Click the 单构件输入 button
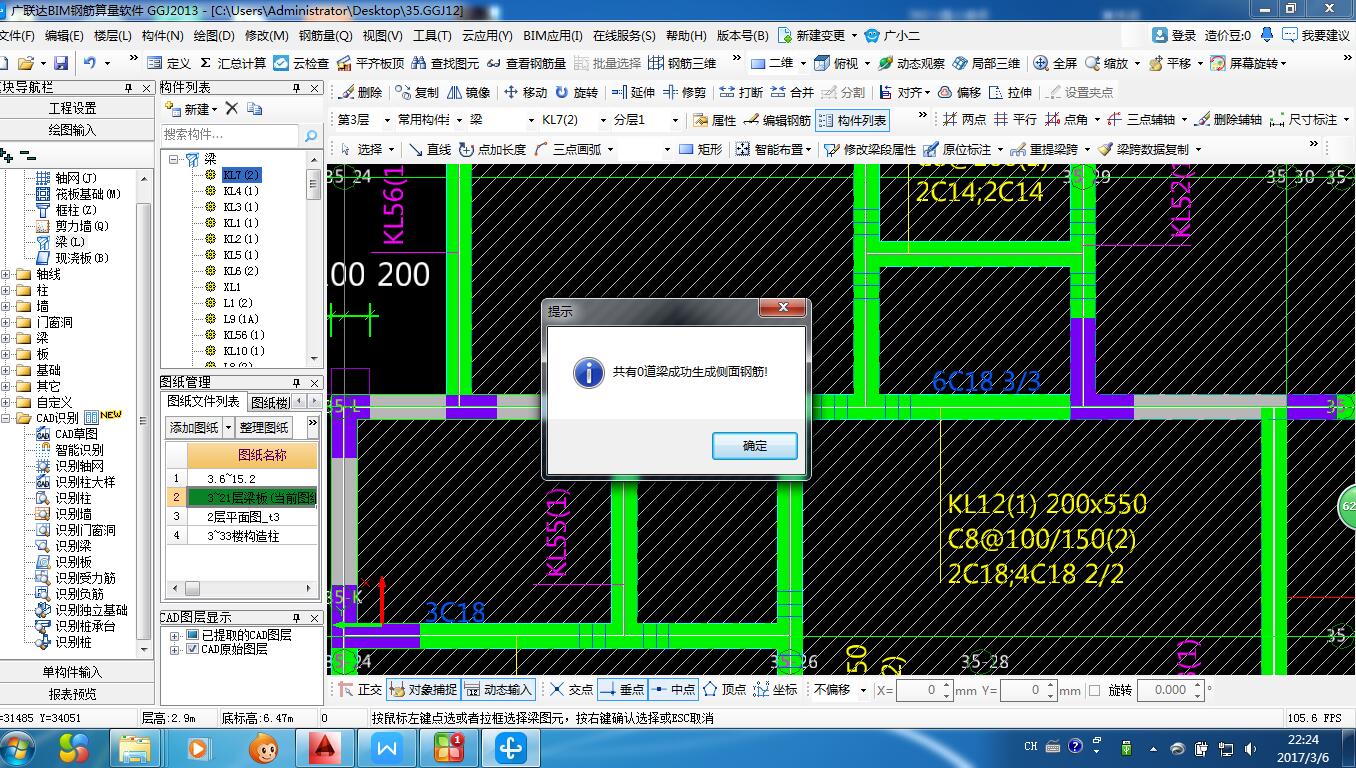The height and width of the screenshot is (768, 1356). [73, 672]
